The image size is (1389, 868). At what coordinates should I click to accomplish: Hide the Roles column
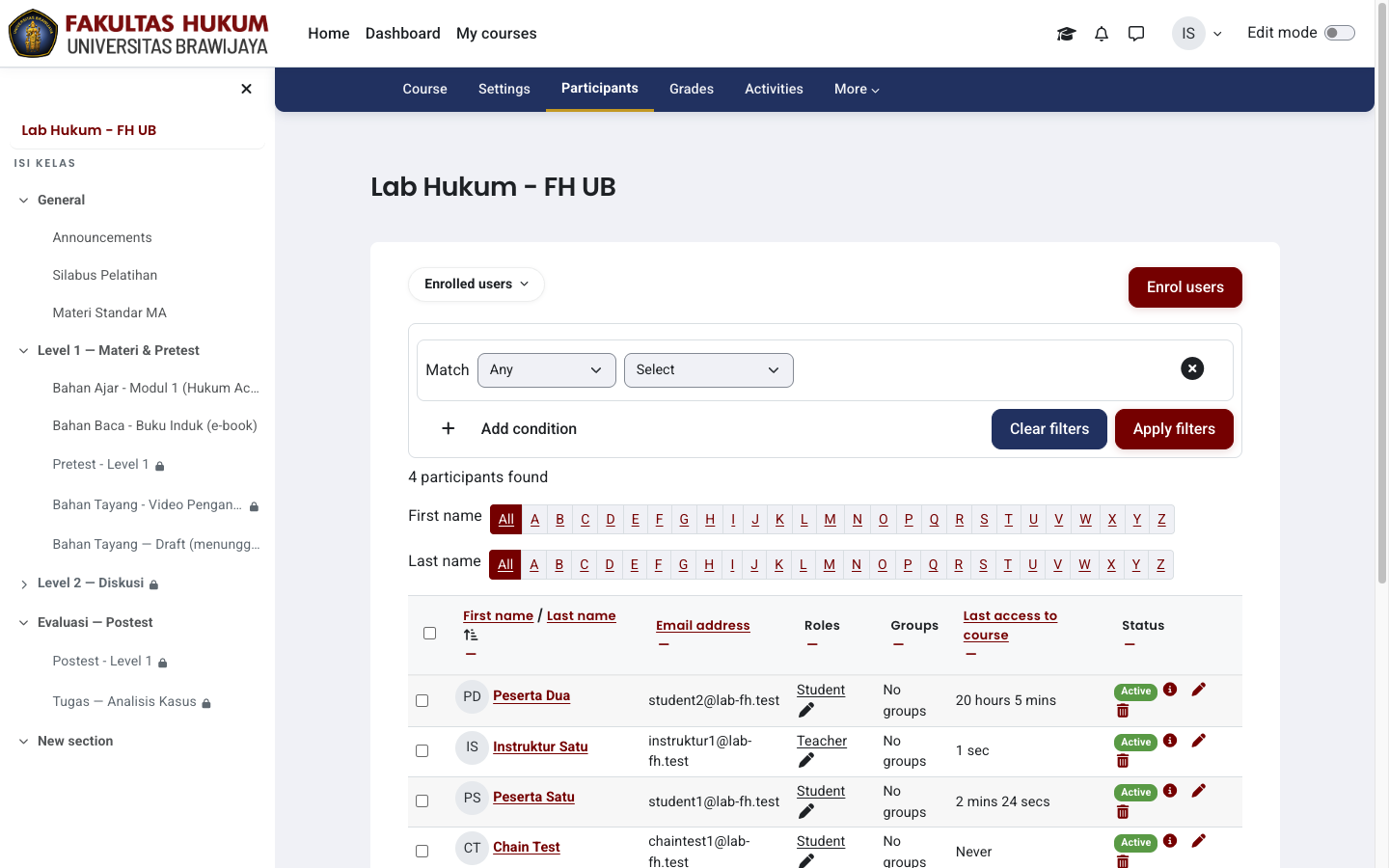(812, 644)
